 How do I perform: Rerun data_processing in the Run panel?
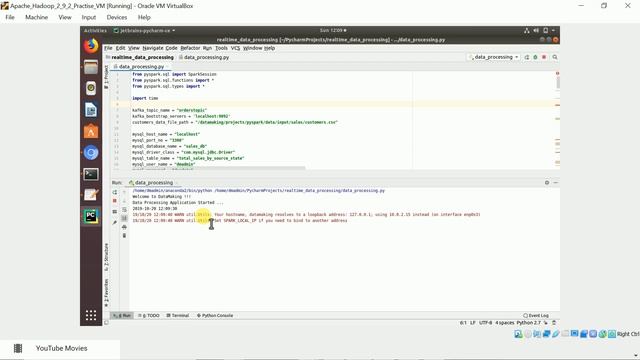point(115,192)
